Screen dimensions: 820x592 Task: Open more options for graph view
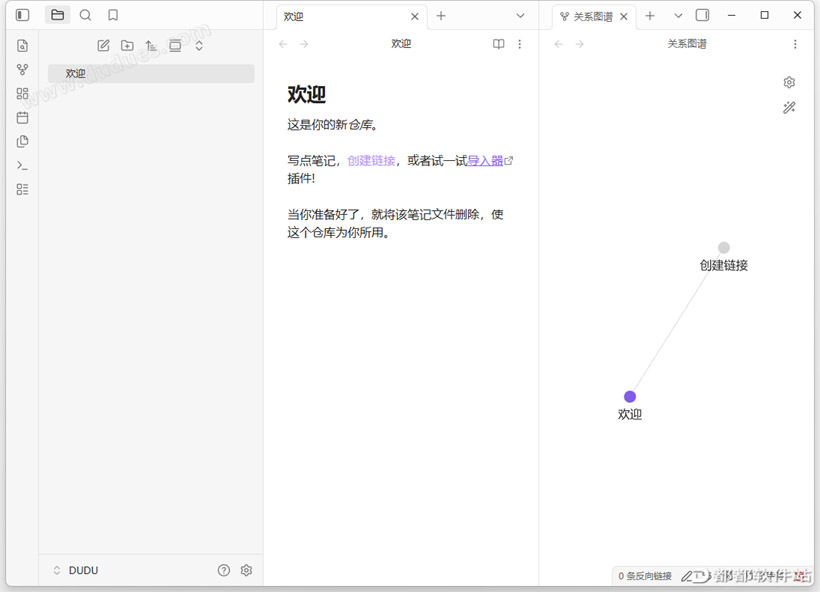795,44
